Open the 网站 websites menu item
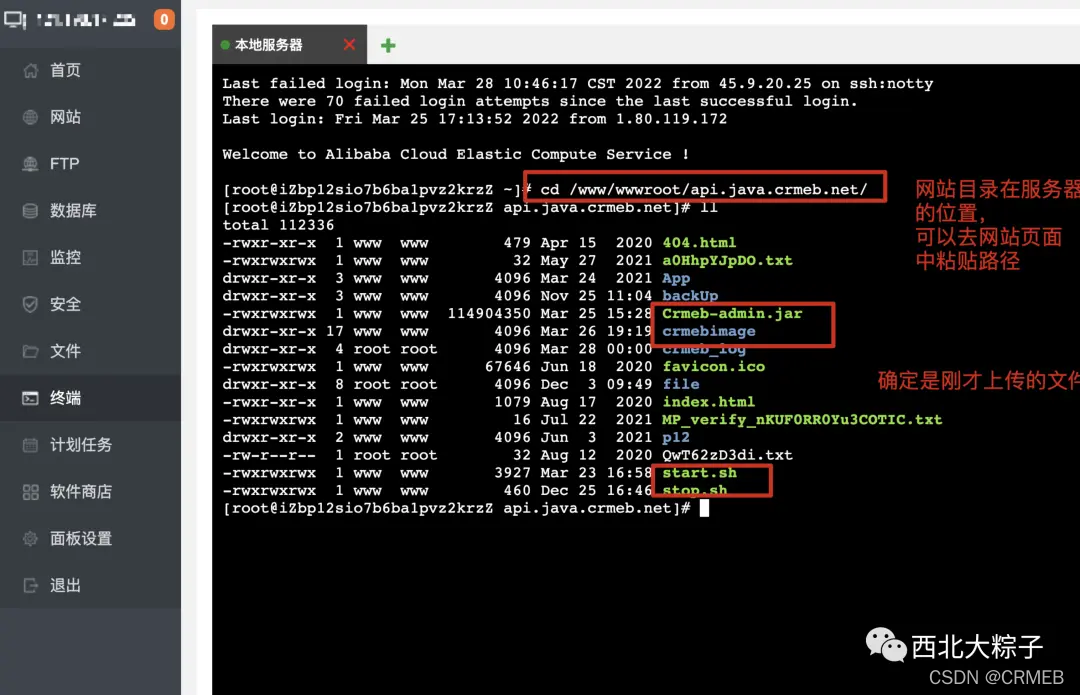The width and height of the screenshot is (1080, 695). pos(90,117)
